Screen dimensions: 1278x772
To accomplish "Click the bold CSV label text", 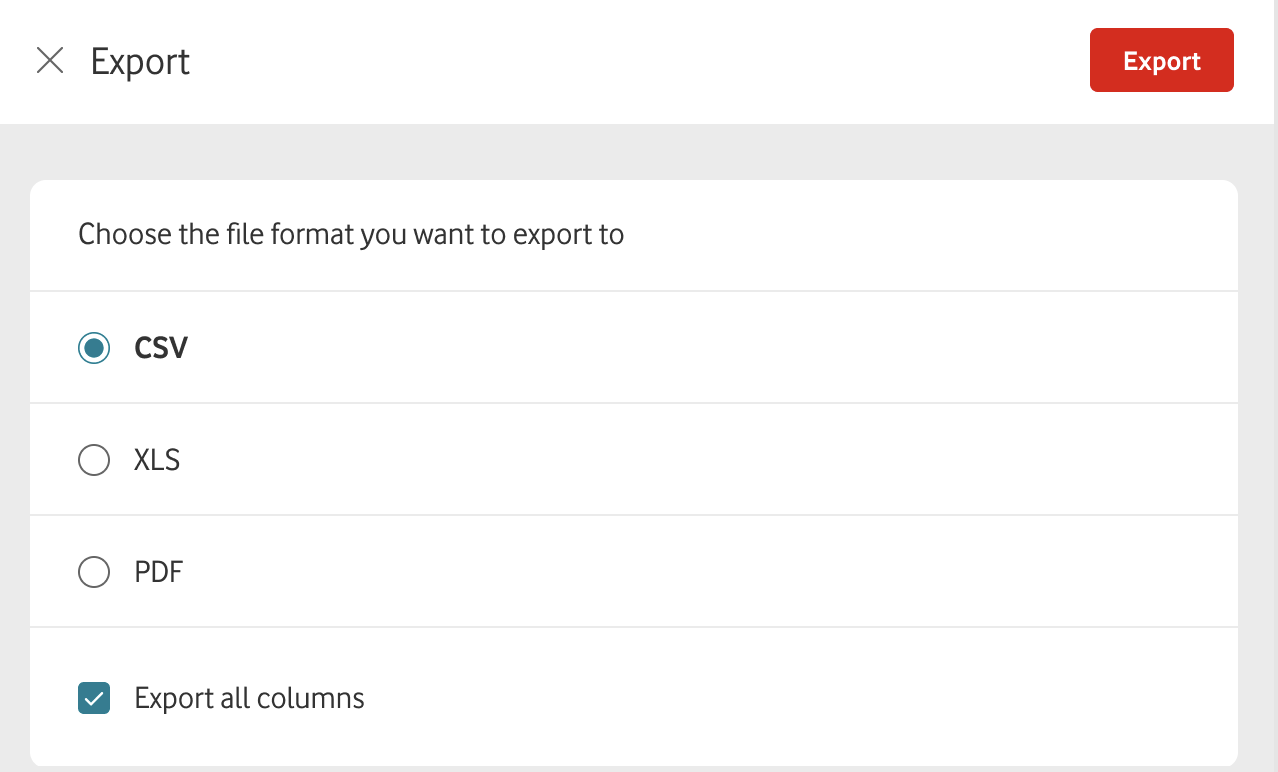I will coord(161,348).
